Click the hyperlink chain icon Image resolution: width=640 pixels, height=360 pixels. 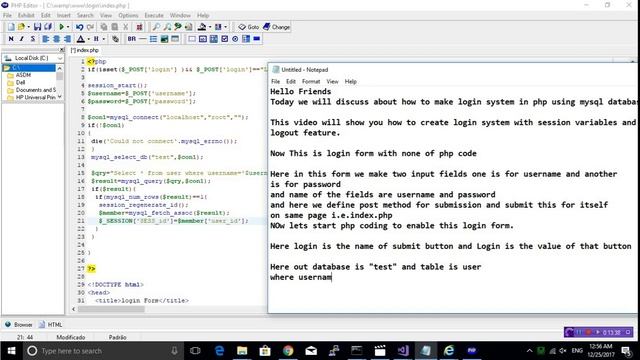click(x=116, y=39)
